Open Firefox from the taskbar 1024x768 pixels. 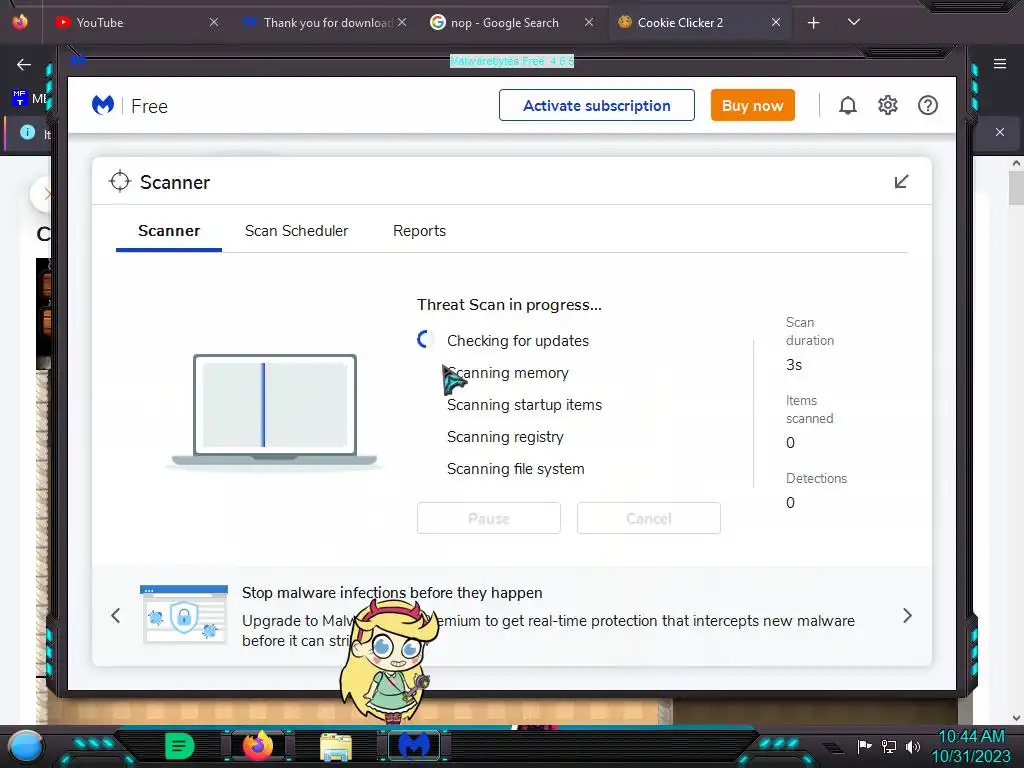coord(257,746)
